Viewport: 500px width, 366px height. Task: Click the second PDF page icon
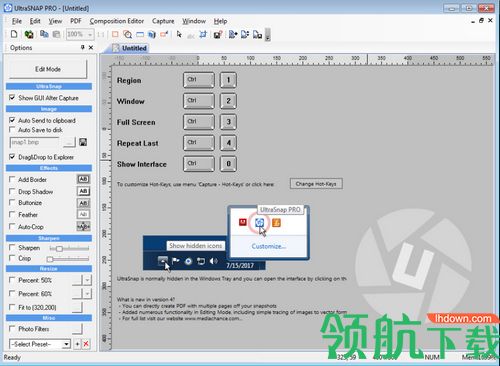[x=245, y=34]
